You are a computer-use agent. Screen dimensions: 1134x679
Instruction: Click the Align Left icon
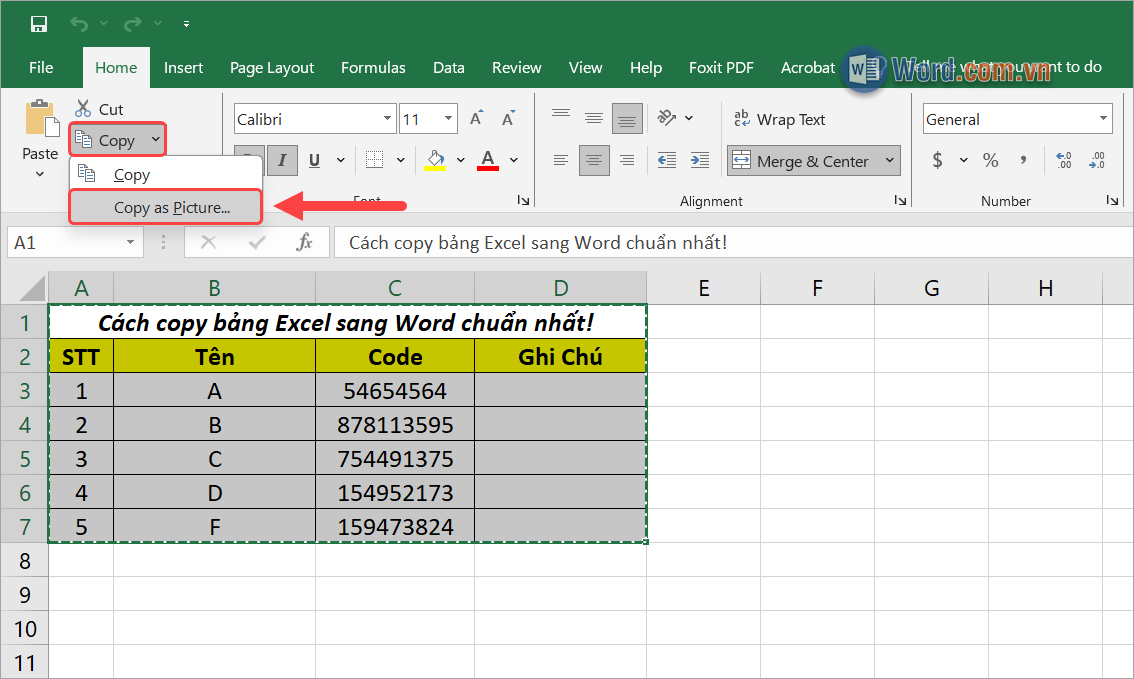561,160
